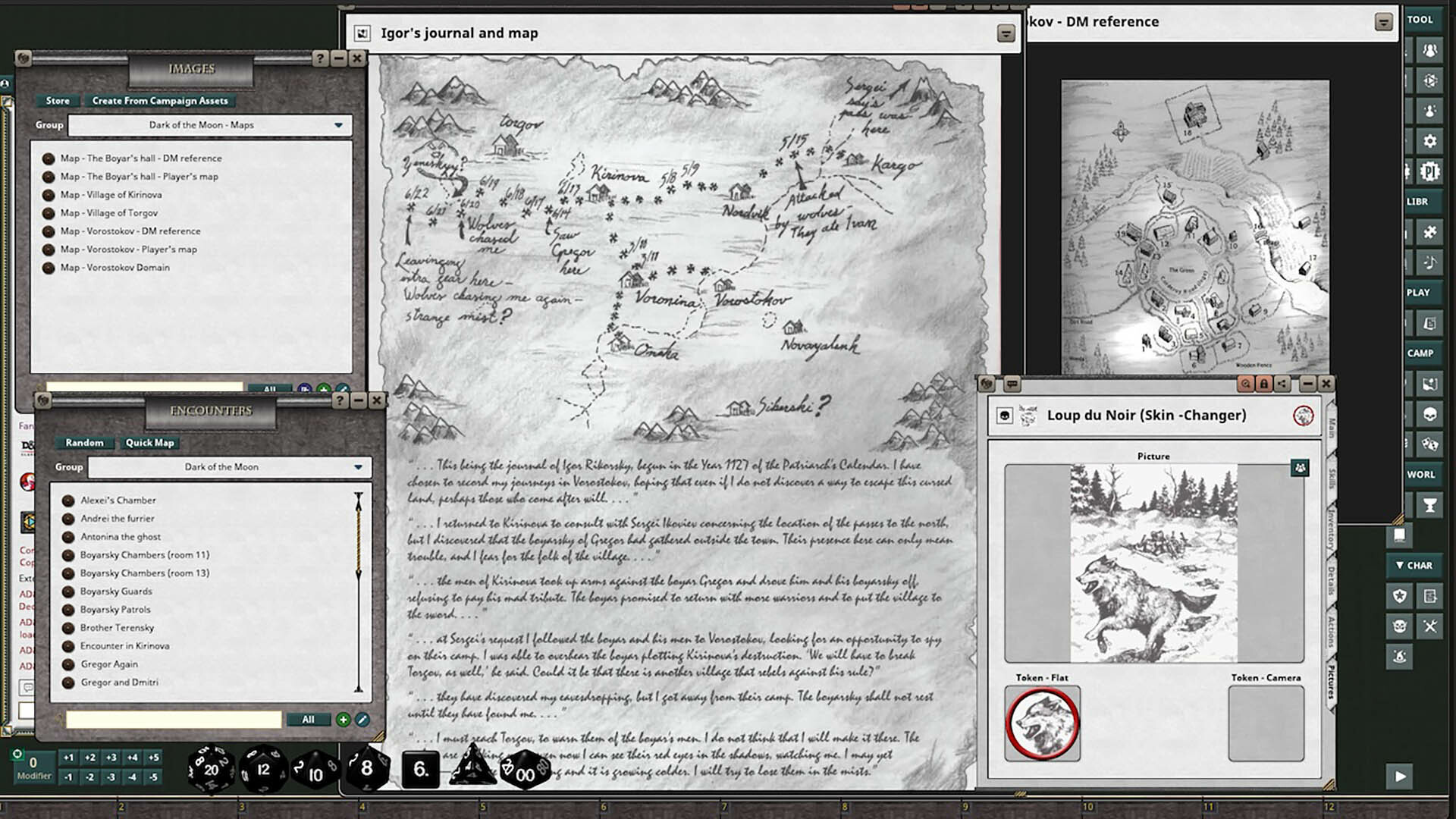Toggle the lock on the Loup du Noir sheet

(1264, 384)
